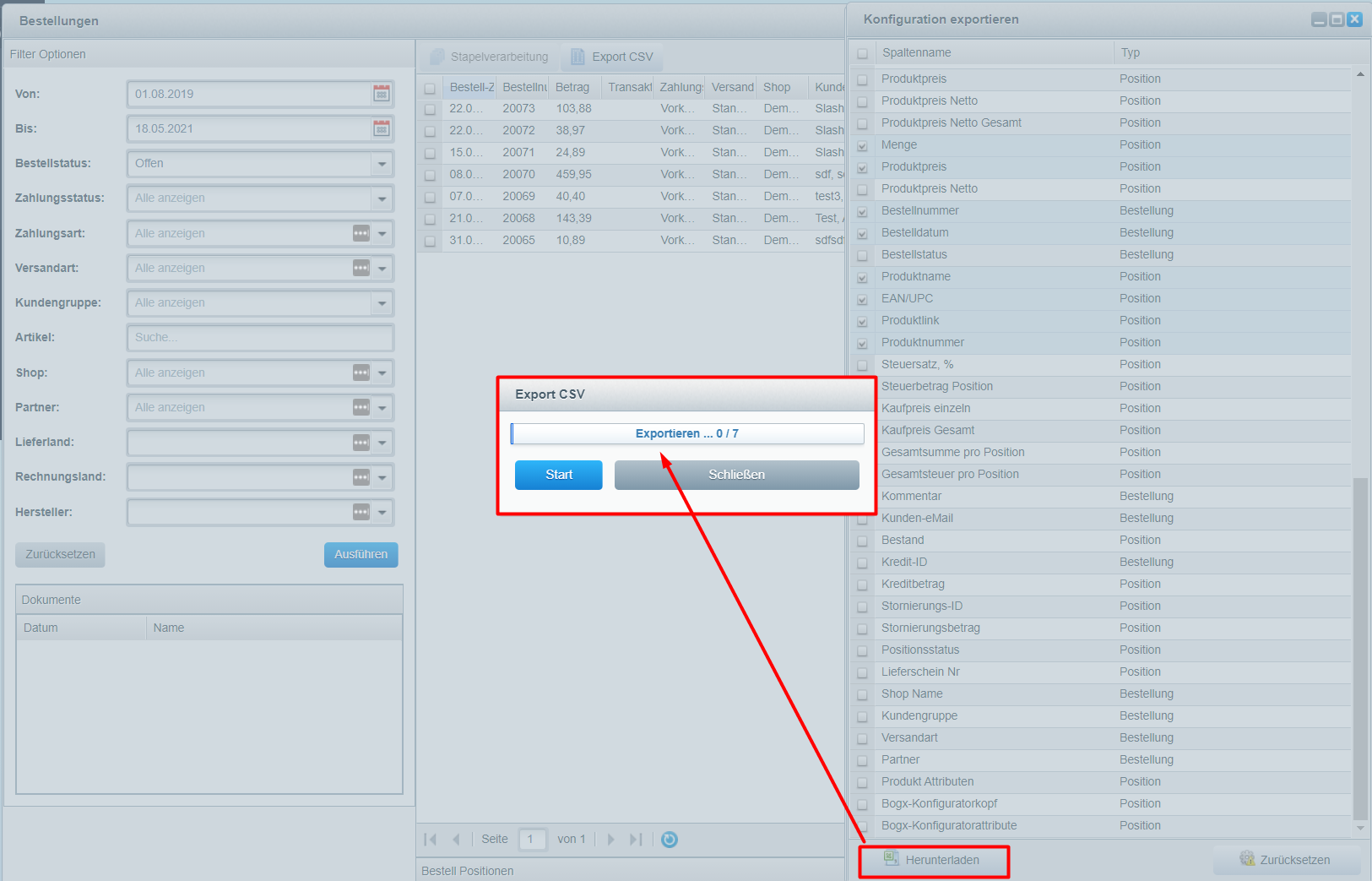The image size is (1372, 881).
Task: Open Shop filter multi-select dots icon
Action: pyautogui.click(x=361, y=373)
